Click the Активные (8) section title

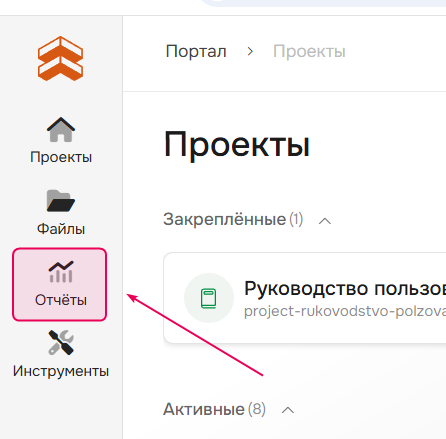[214, 409]
